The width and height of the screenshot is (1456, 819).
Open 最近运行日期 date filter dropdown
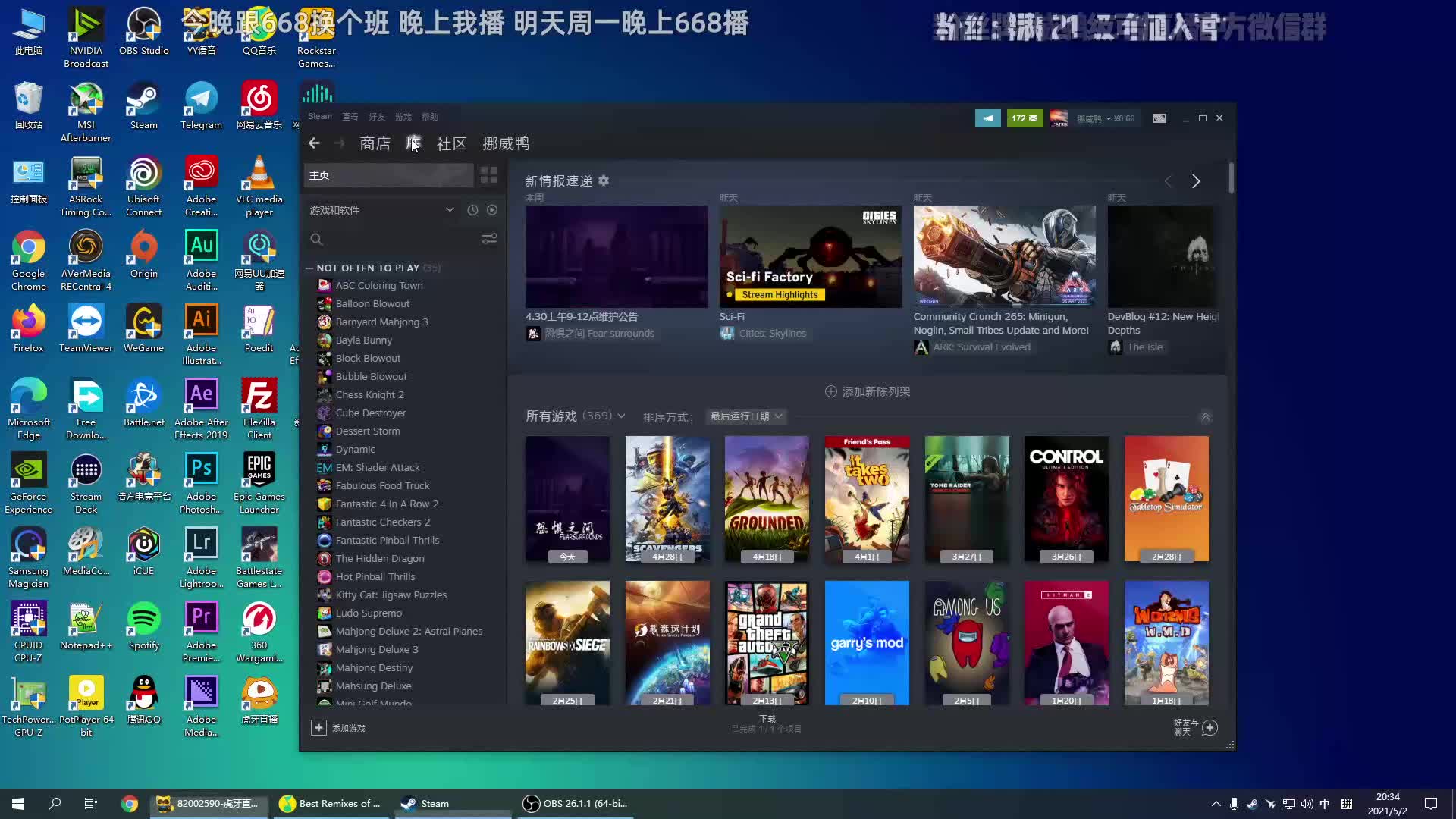(747, 416)
